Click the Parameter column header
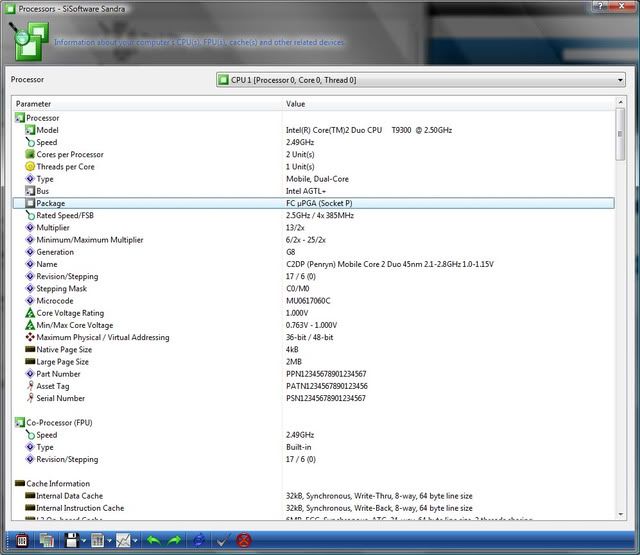The width and height of the screenshot is (640, 555). click(147, 104)
